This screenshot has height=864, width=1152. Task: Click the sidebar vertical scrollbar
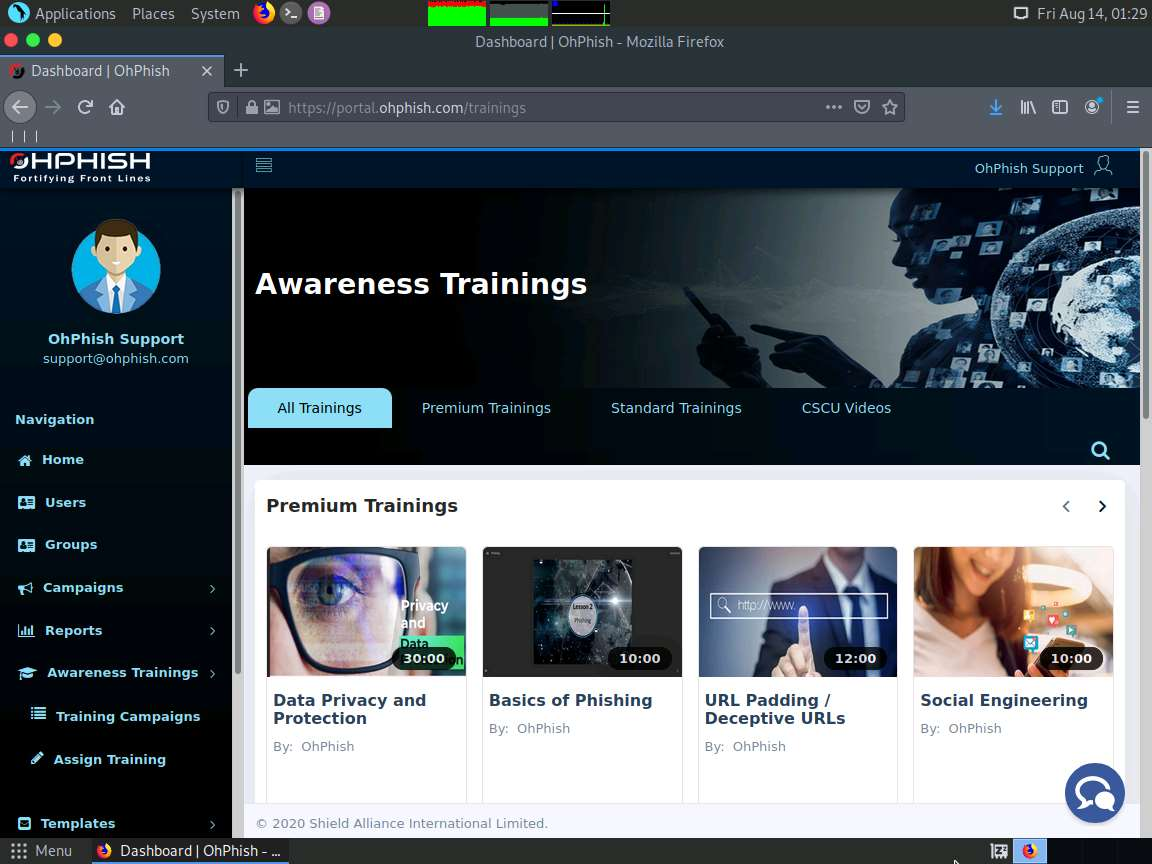pyautogui.click(x=237, y=432)
